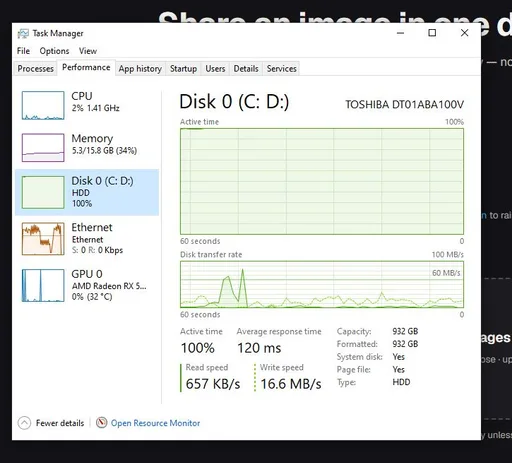
Task: Select the GPU 0 graph thumbnail
Action: click(x=43, y=285)
